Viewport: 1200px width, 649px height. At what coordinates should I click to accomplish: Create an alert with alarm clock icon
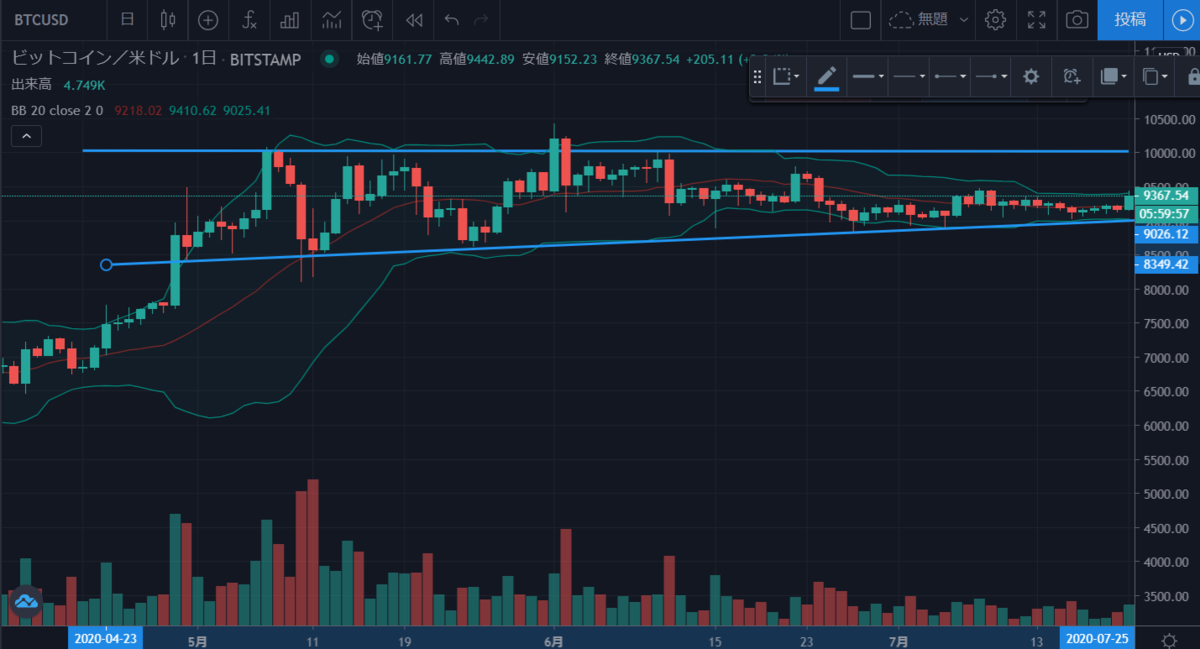click(372, 19)
